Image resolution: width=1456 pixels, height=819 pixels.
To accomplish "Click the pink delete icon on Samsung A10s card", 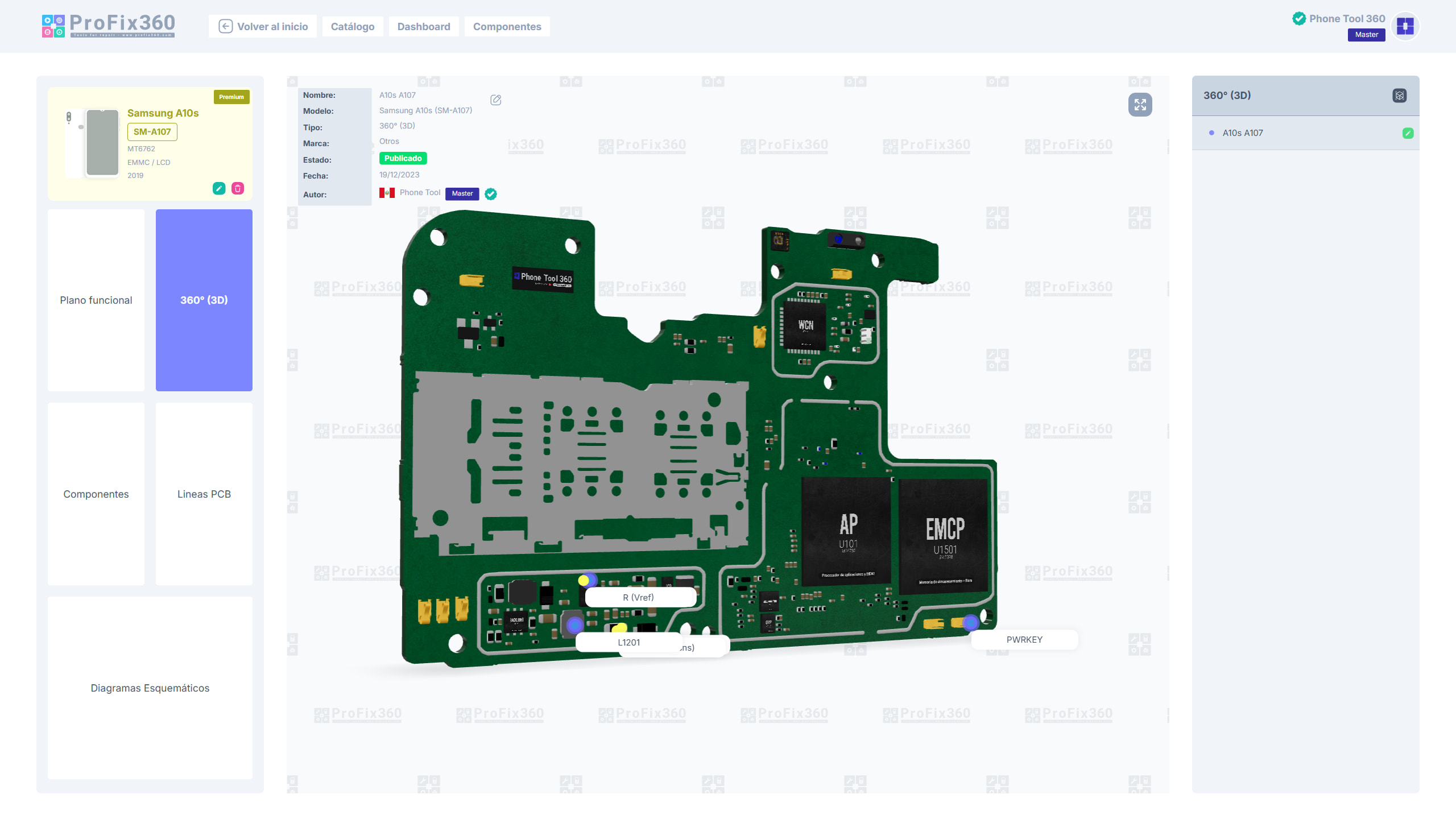I will click(x=238, y=188).
